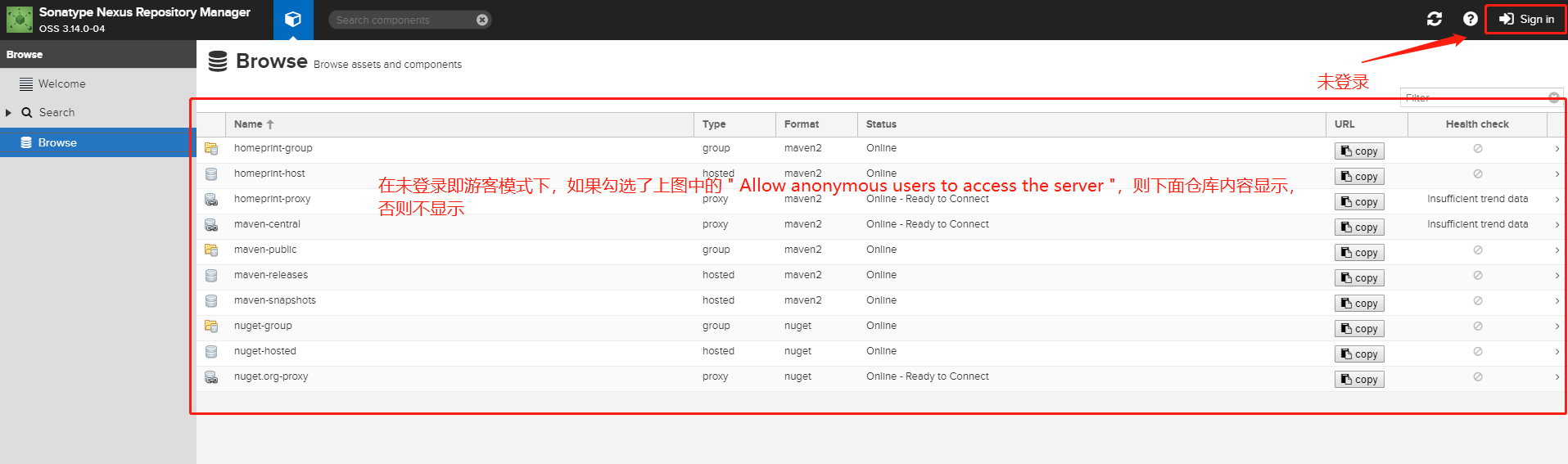Expand the Search tree arrow
The image size is (1568, 464).
pyautogui.click(x=9, y=113)
